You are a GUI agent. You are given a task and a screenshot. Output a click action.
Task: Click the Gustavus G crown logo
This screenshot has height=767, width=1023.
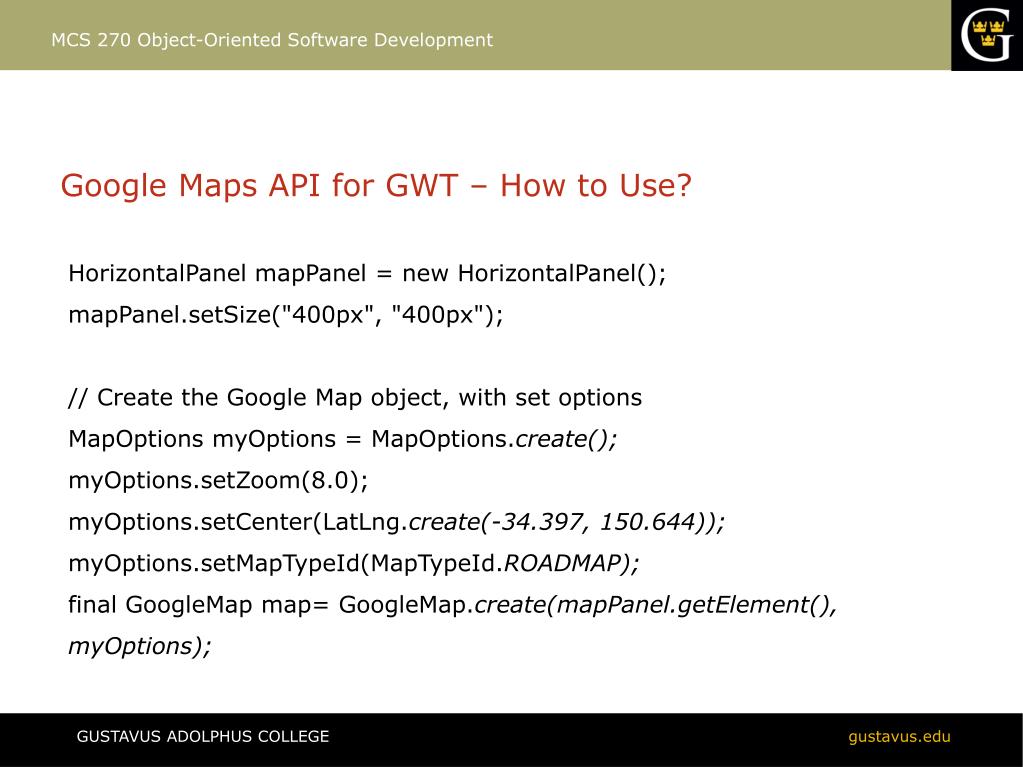point(986,35)
